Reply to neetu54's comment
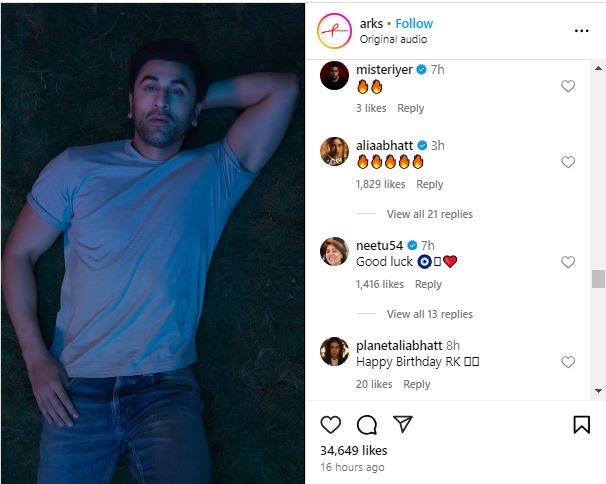 point(428,284)
